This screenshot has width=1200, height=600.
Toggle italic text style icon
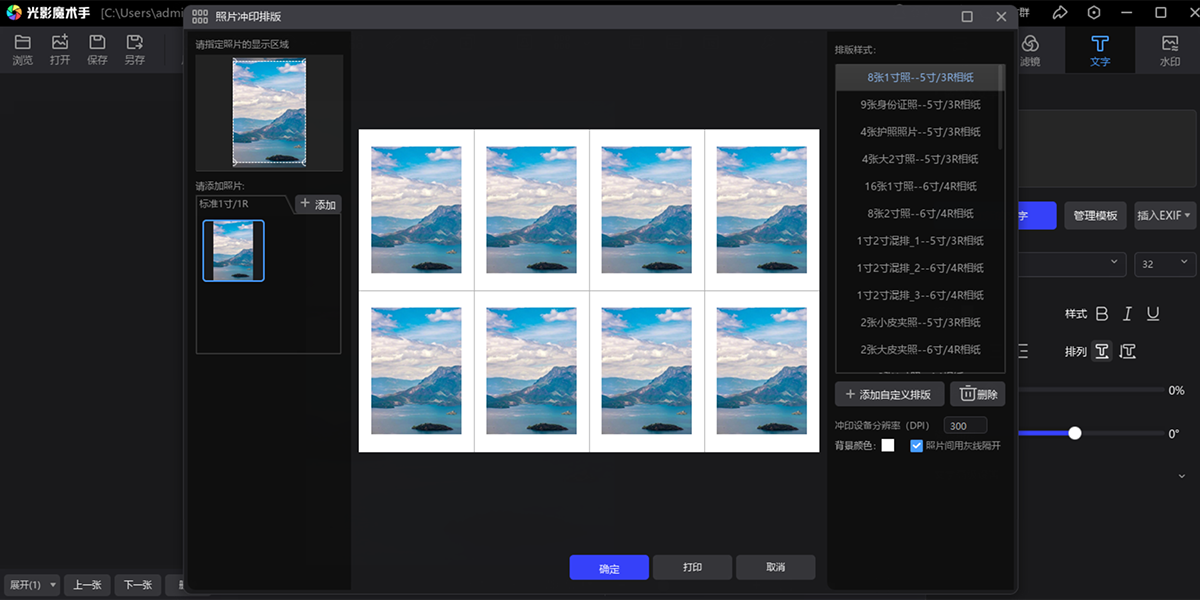point(1127,314)
